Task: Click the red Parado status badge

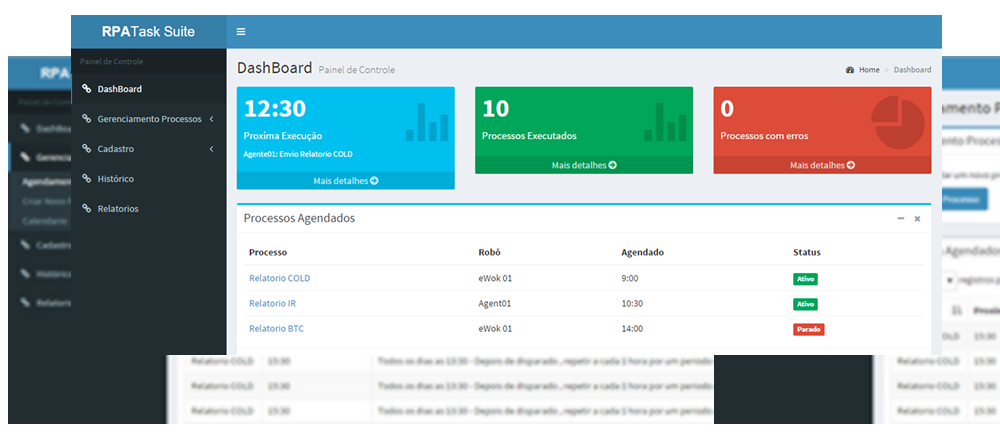Action: point(808,329)
